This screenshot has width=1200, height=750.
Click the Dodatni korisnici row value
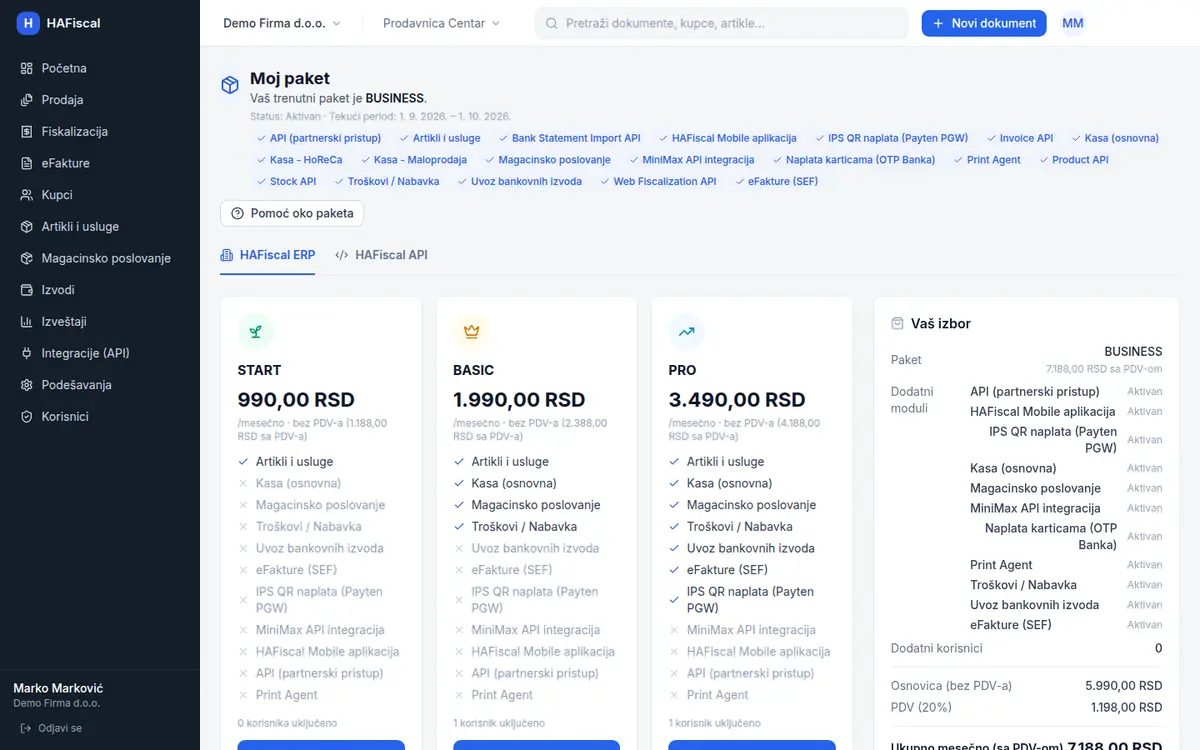point(1158,648)
